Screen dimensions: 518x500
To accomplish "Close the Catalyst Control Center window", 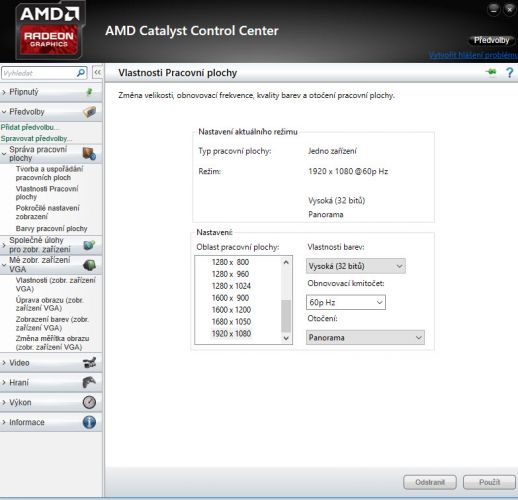I will (510, 9).
